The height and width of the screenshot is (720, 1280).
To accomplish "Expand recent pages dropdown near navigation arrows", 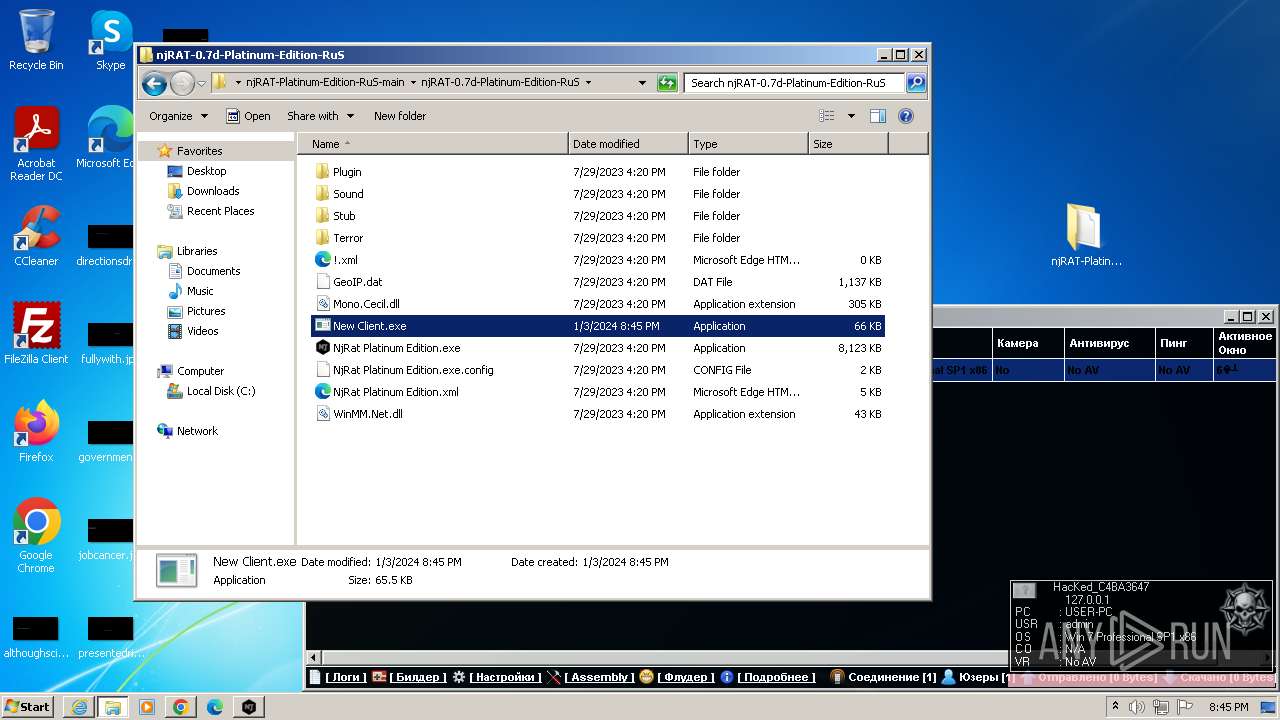I will click(202, 83).
